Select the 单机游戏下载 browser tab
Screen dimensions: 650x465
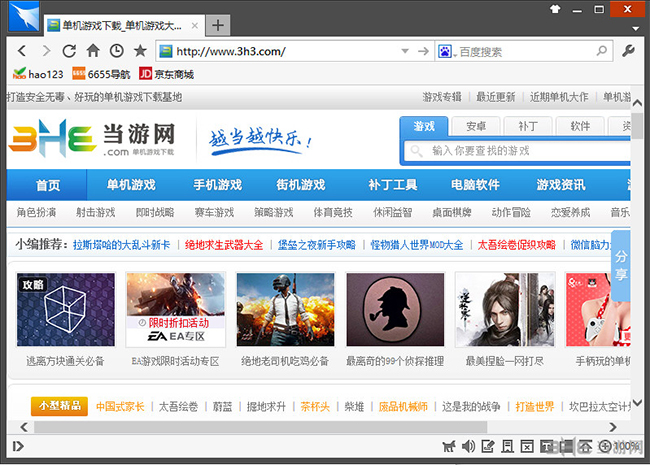[x=122, y=26]
